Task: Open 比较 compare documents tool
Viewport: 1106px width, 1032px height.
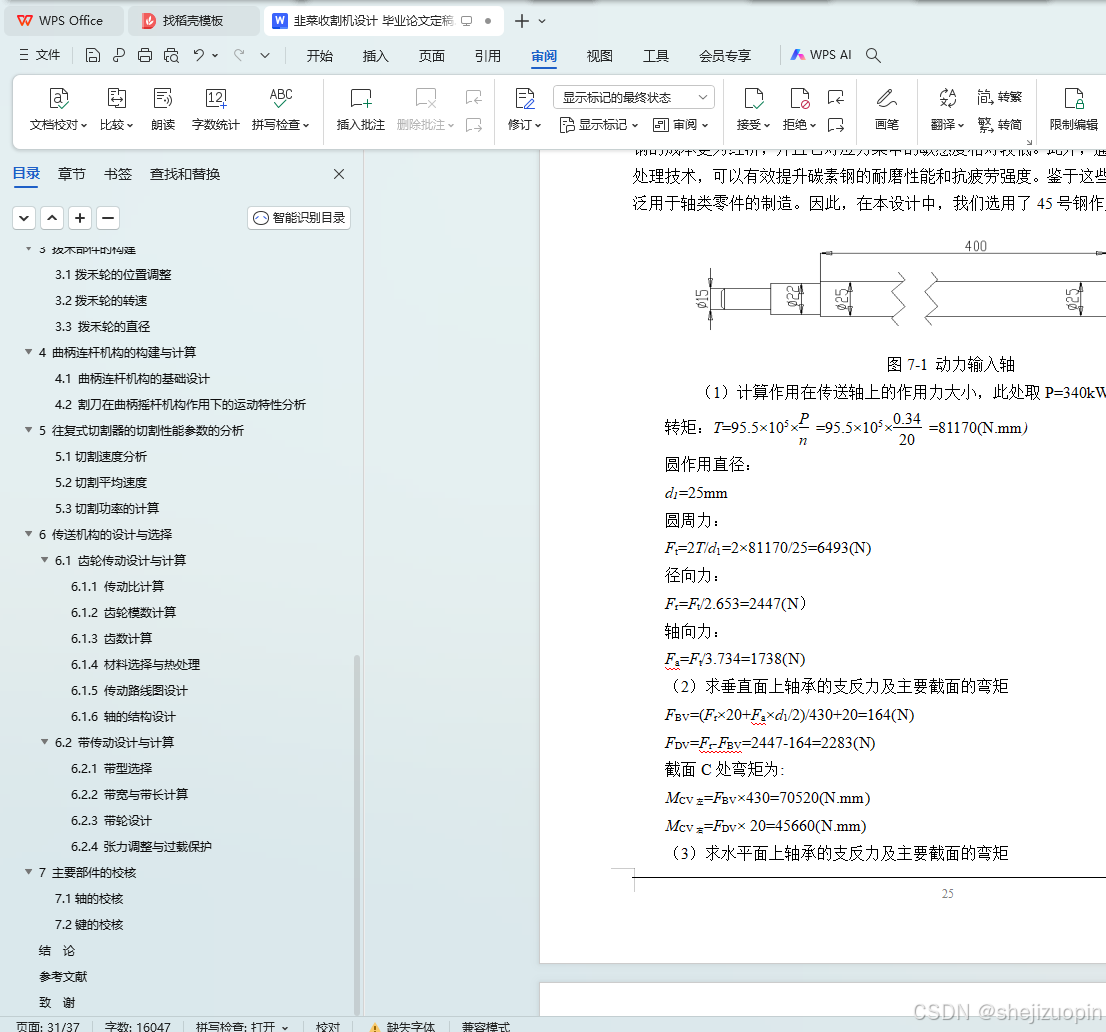Action: click(x=116, y=109)
